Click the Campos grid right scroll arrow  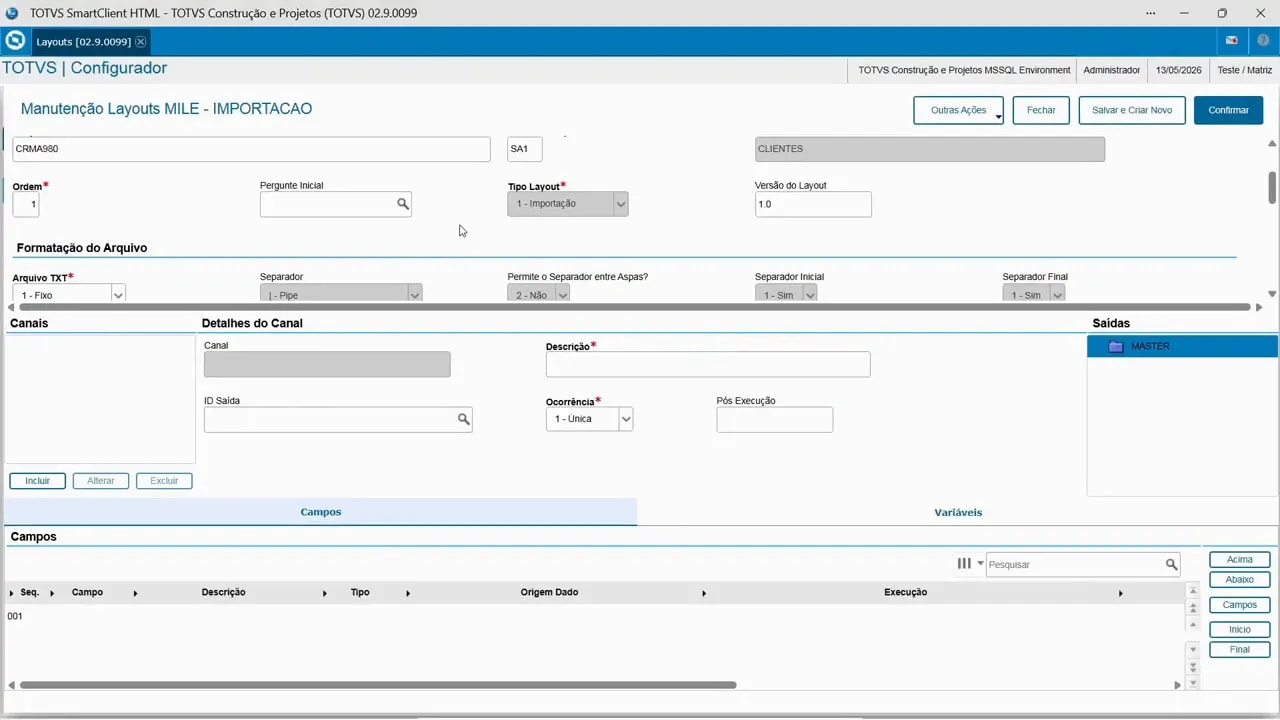point(1177,685)
